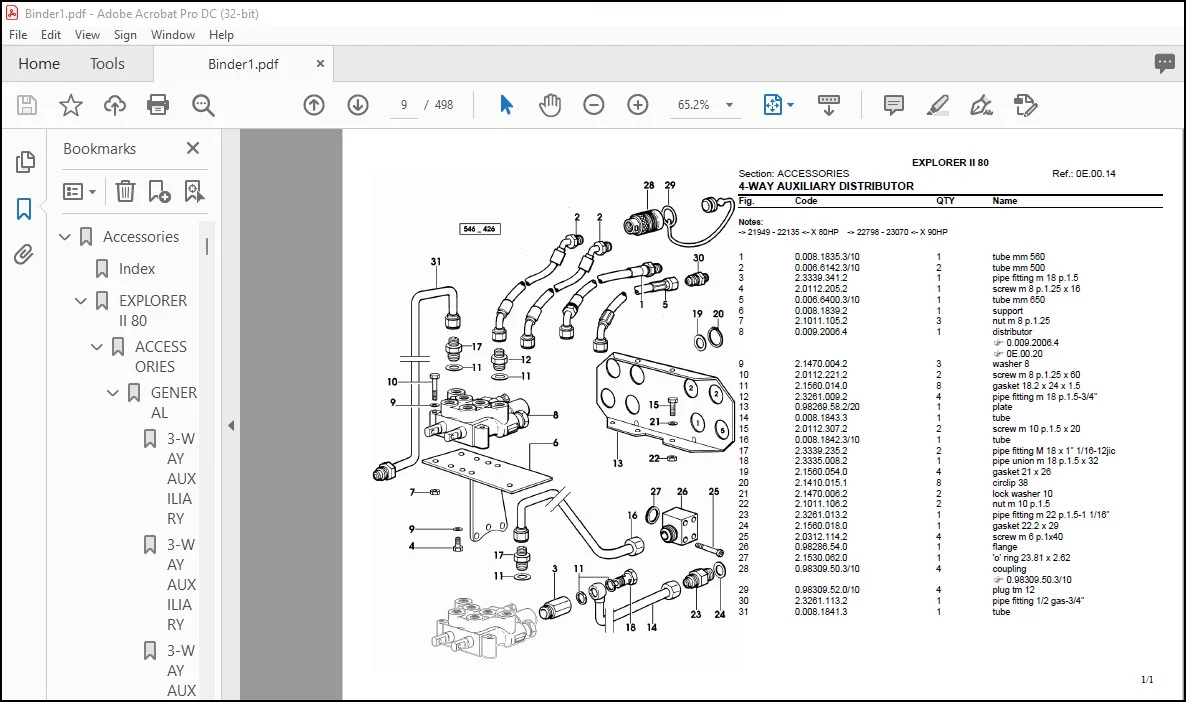Click '4-WAY AUXILIARY DISTRIBUTOR' heading text
Viewport: 1186px width, 702px height.
[x=826, y=186]
